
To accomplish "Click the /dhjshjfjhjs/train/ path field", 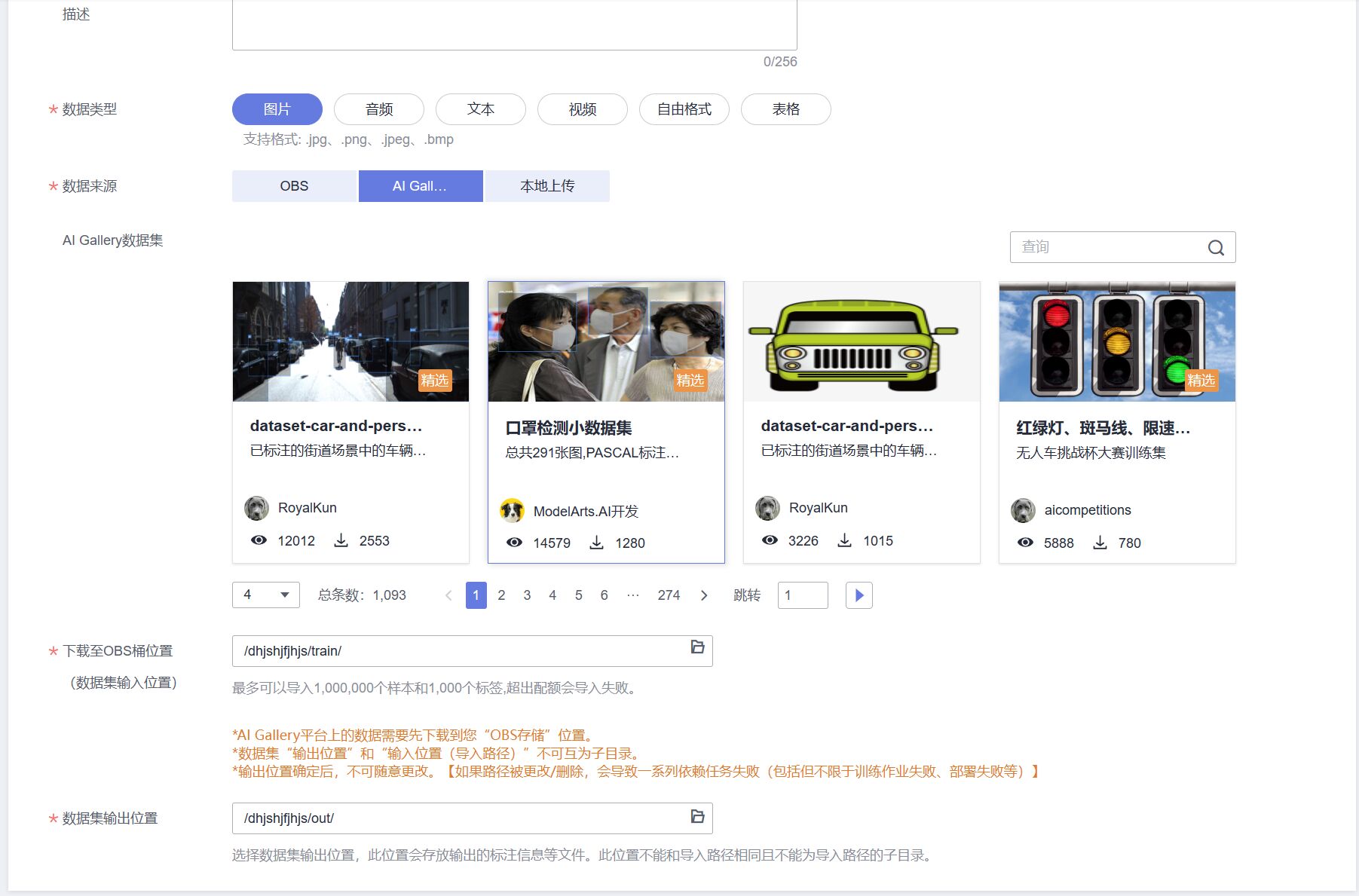I will (473, 651).
